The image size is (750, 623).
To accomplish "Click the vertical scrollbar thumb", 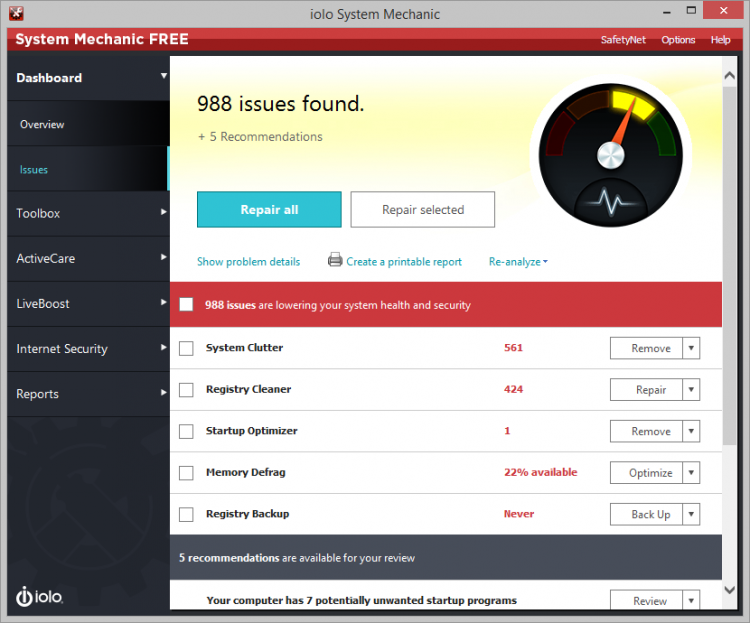I will (x=729, y=266).
